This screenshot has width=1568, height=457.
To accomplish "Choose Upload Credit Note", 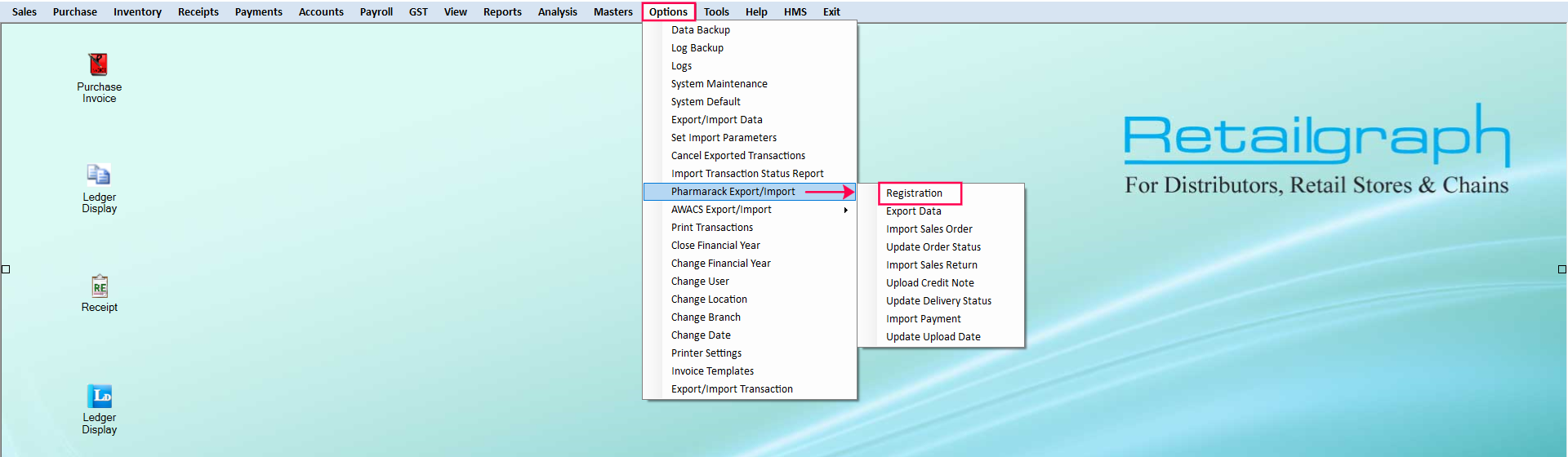I will pos(929,283).
